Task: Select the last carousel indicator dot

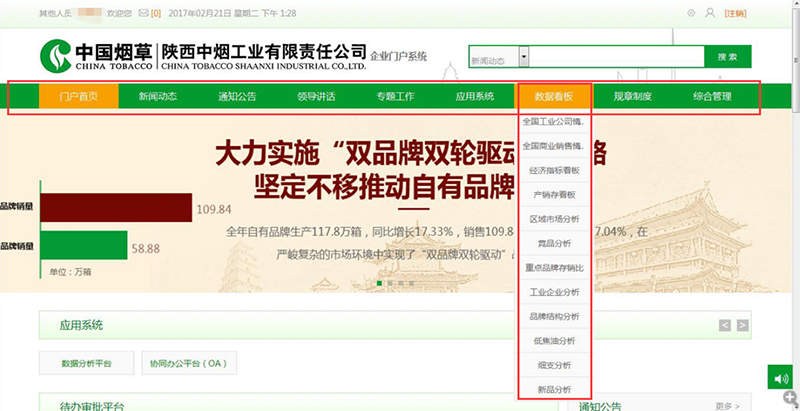Action: (412, 283)
